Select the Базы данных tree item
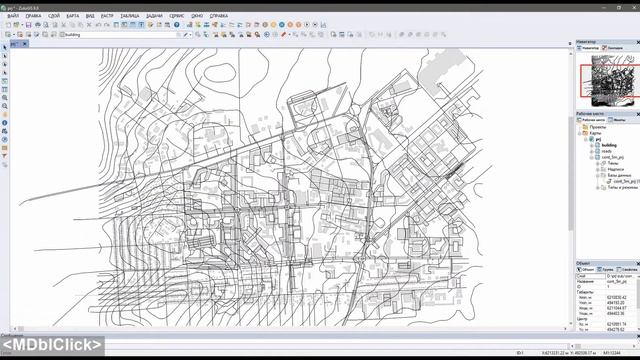The image size is (640, 360). (x=619, y=175)
